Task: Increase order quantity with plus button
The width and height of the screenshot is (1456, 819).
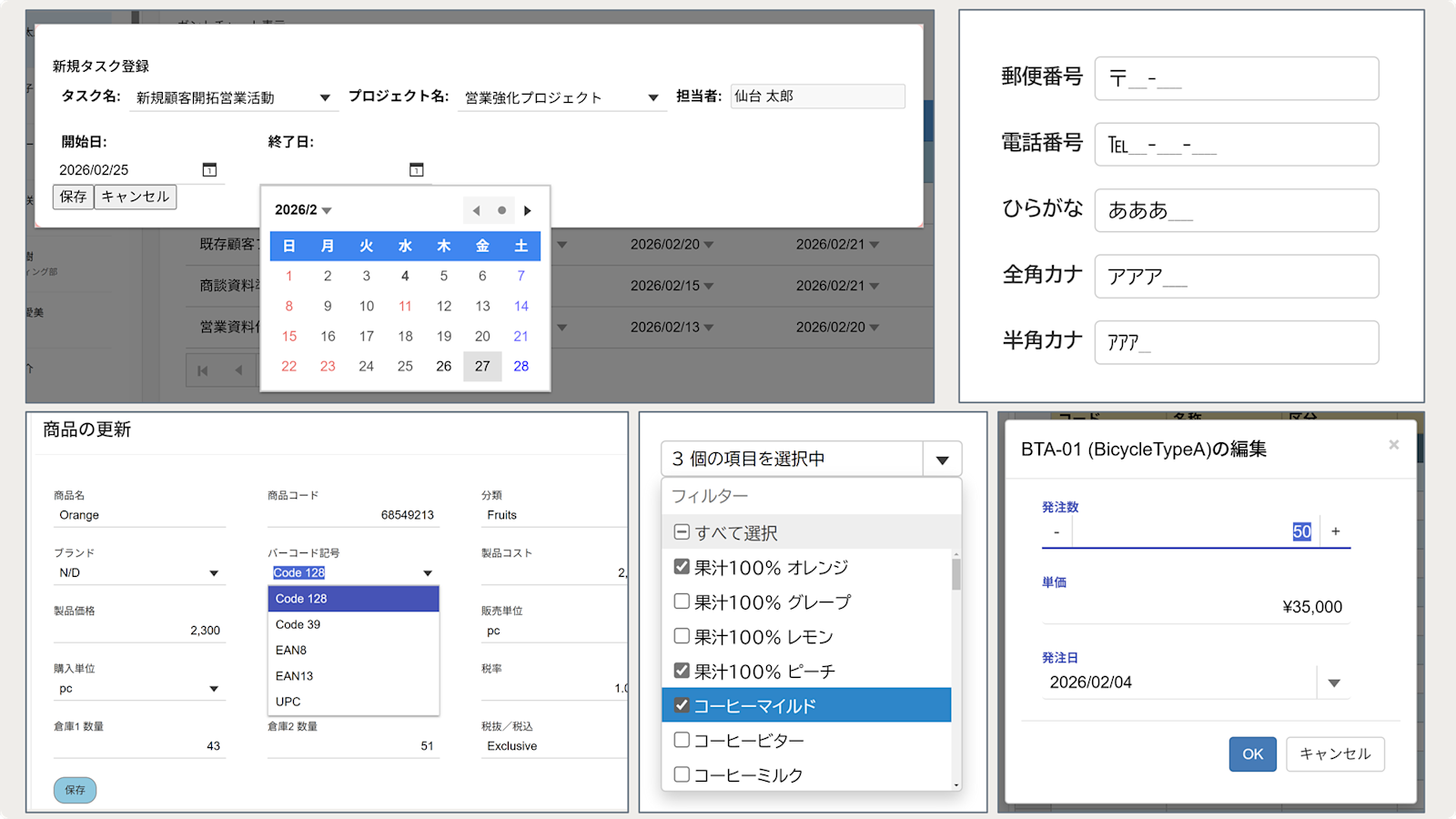Action: (x=1335, y=531)
